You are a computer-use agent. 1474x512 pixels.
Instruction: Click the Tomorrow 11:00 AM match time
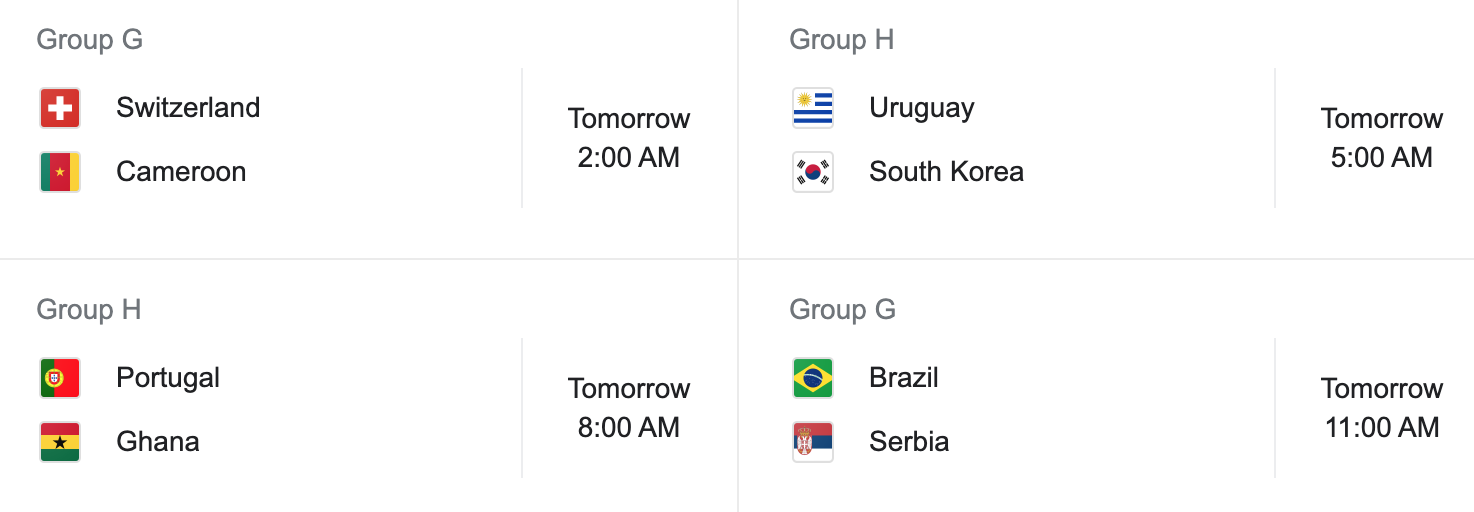[x=1382, y=408]
